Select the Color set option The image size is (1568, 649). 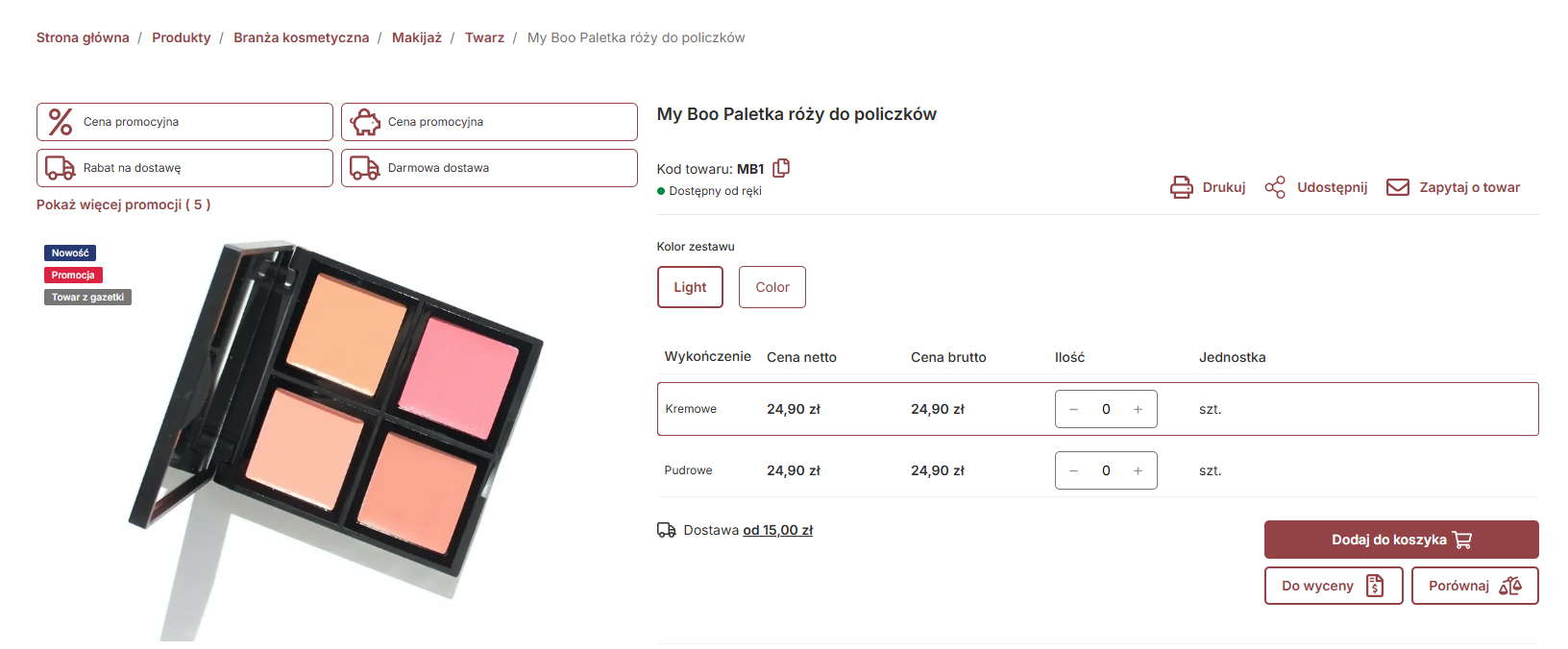click(772, 287)
